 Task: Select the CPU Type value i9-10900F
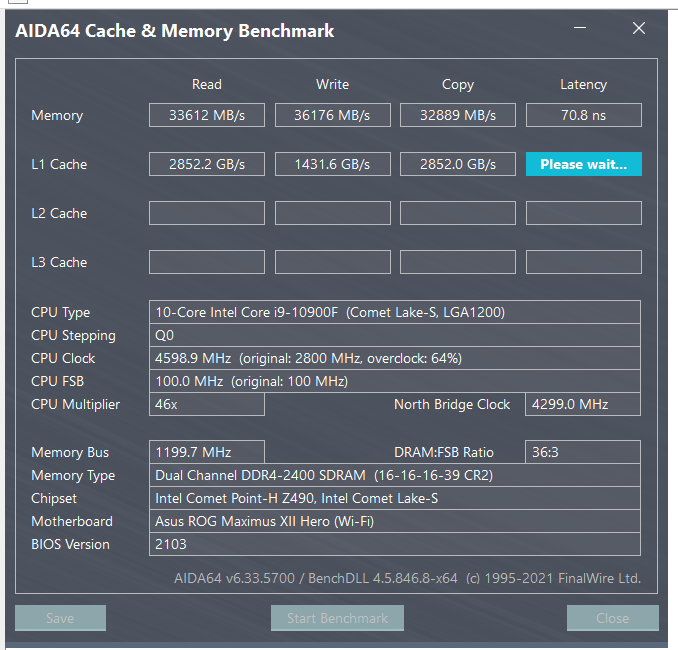[395, 312]
